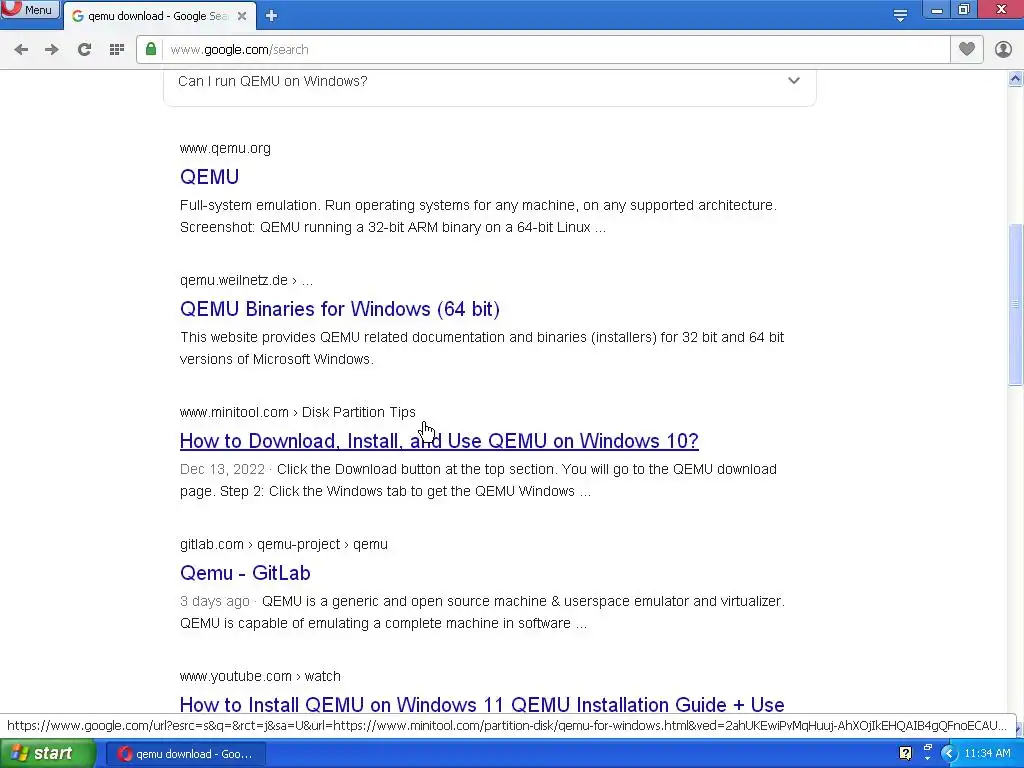1024x768 pixels.
Task: Click www.minitool.com › Disk Partition Tips text
Action: tap(298, 412)
